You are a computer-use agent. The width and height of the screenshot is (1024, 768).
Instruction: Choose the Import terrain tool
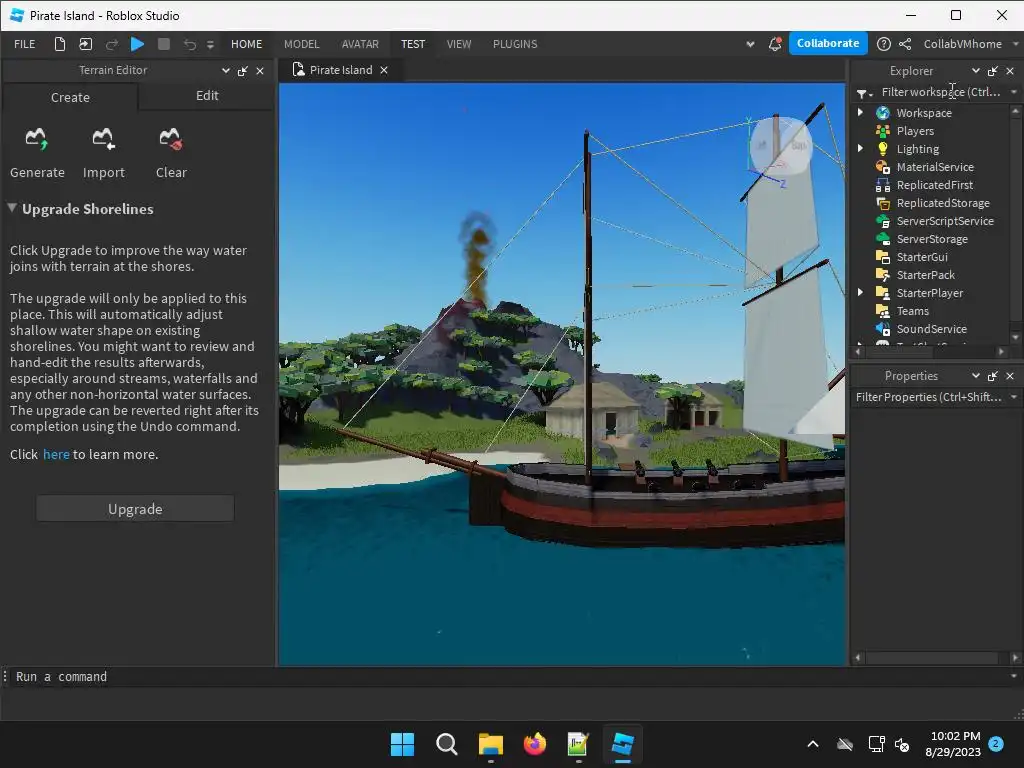pyautogui.click(x=104, y=154)
